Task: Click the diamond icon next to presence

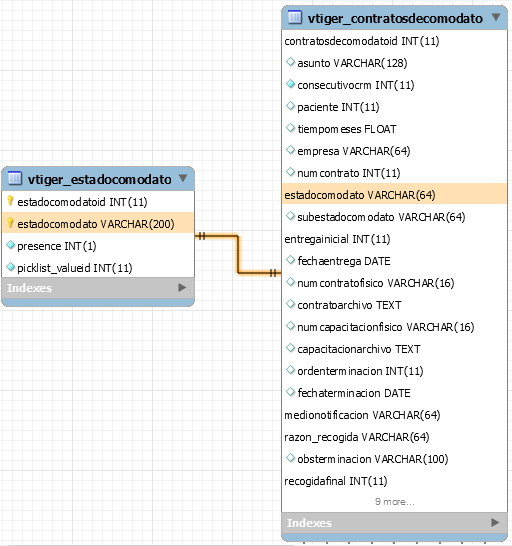Action: point(11,245)
